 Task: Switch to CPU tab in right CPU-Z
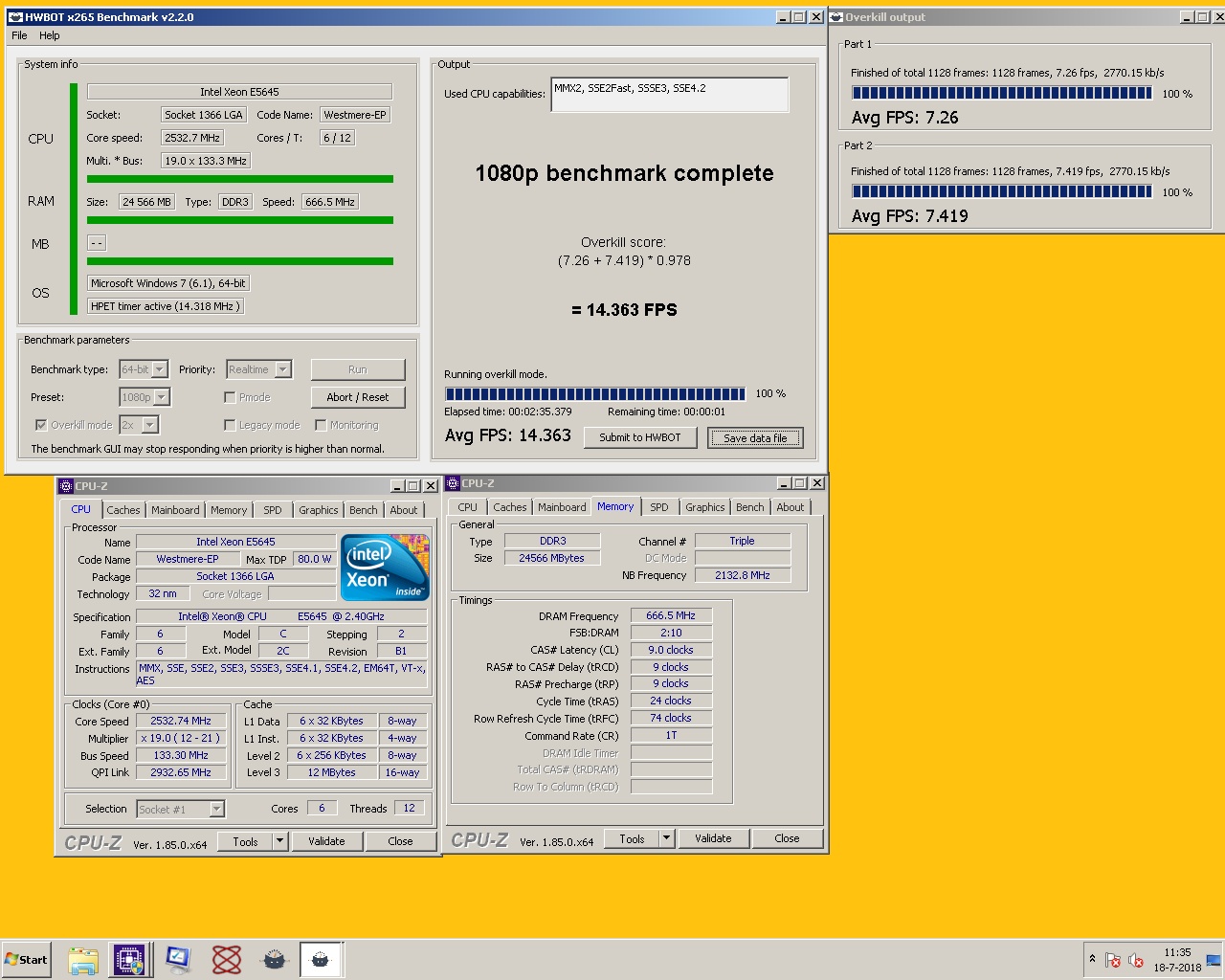tap(467, 507)
